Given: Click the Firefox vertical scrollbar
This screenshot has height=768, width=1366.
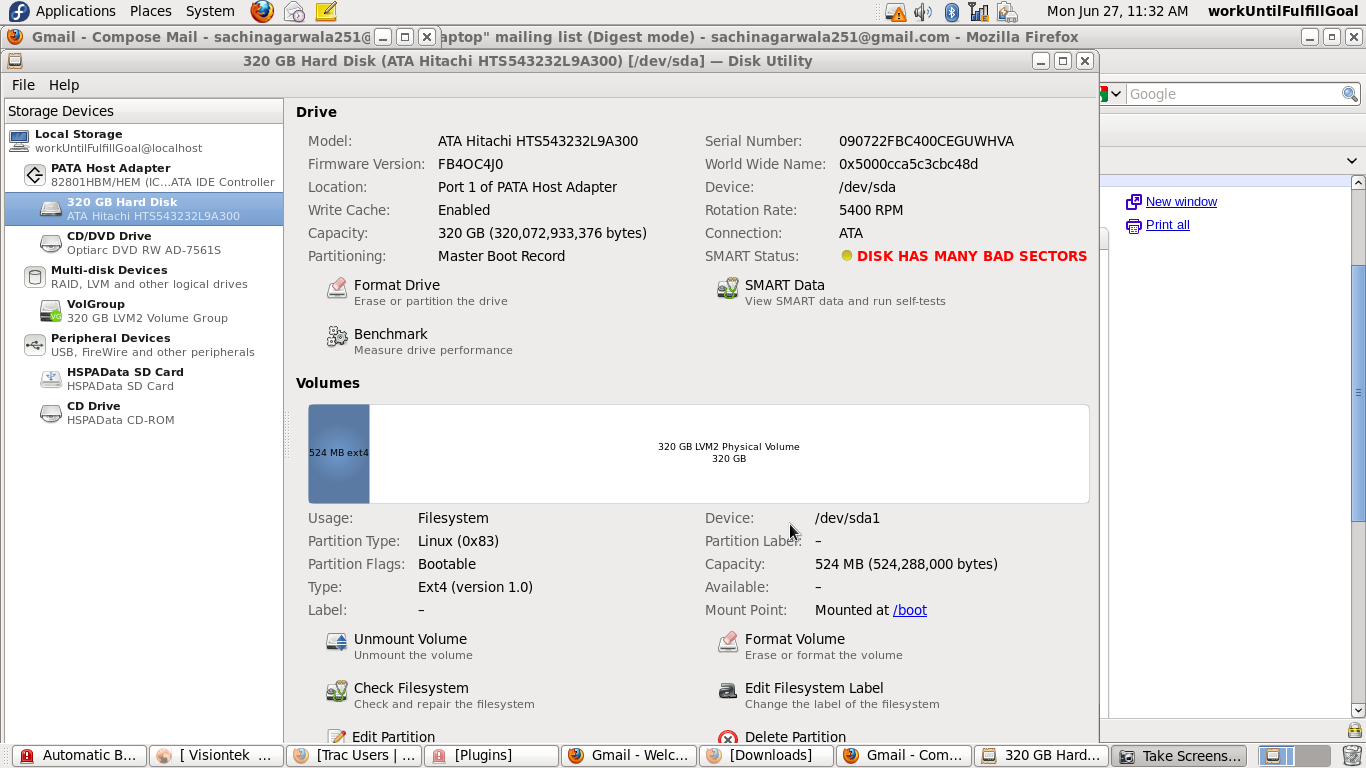Looking at the screenshot, I should [1358, 393].
